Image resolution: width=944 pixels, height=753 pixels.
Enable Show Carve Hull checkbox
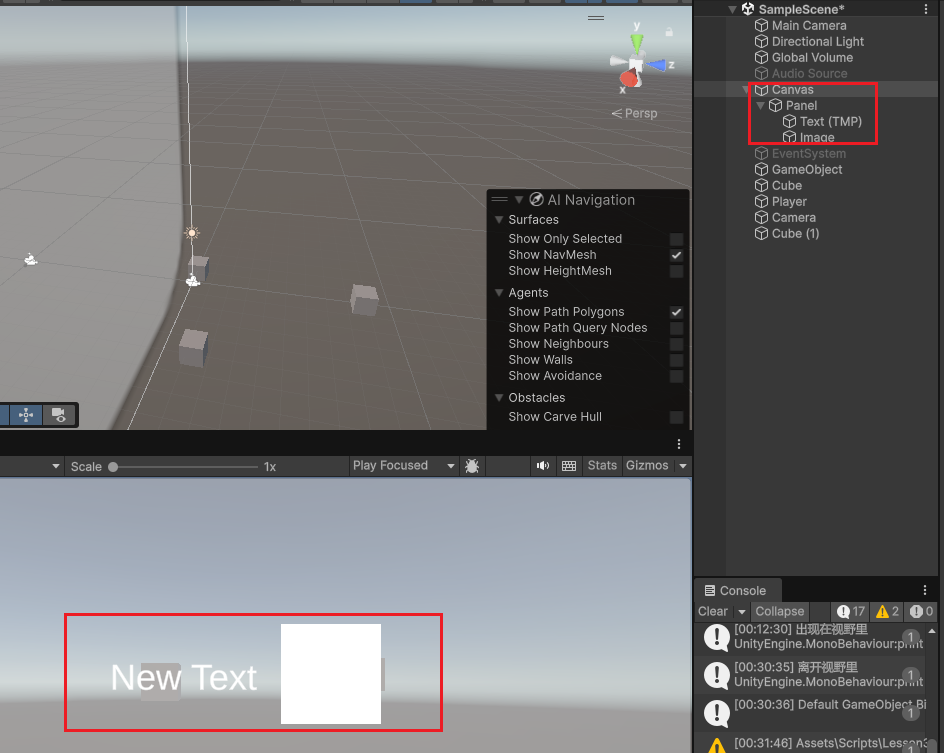pyautogui.click(x=677, y=417)
